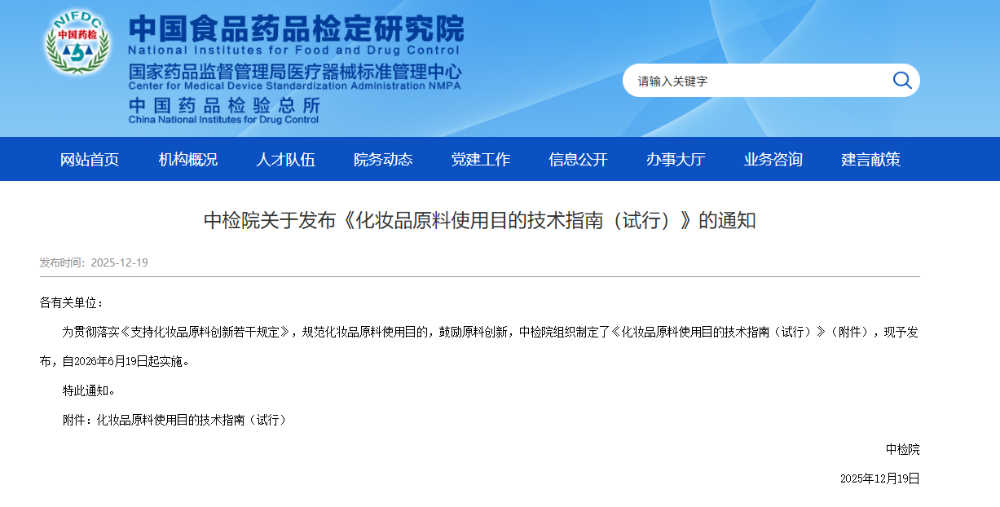
Task: Click the NIFDC round logo emblem
Action: coord(77,42)
